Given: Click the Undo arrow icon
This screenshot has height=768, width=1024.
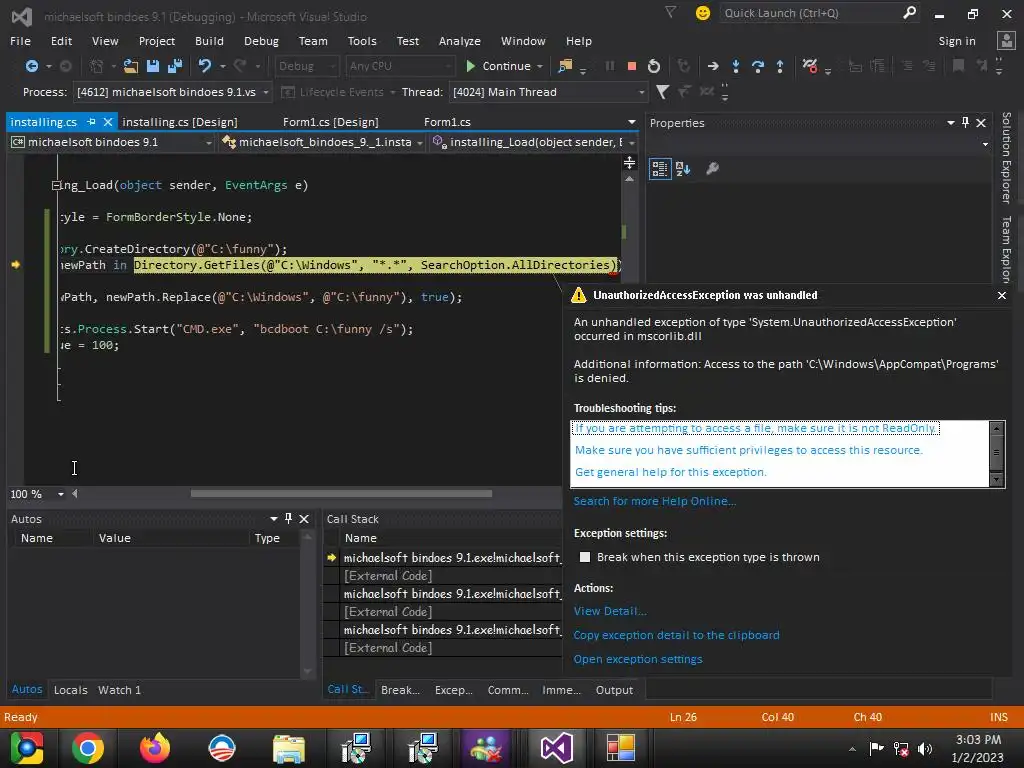Looking at the screenshot, I should click(205, 66).
